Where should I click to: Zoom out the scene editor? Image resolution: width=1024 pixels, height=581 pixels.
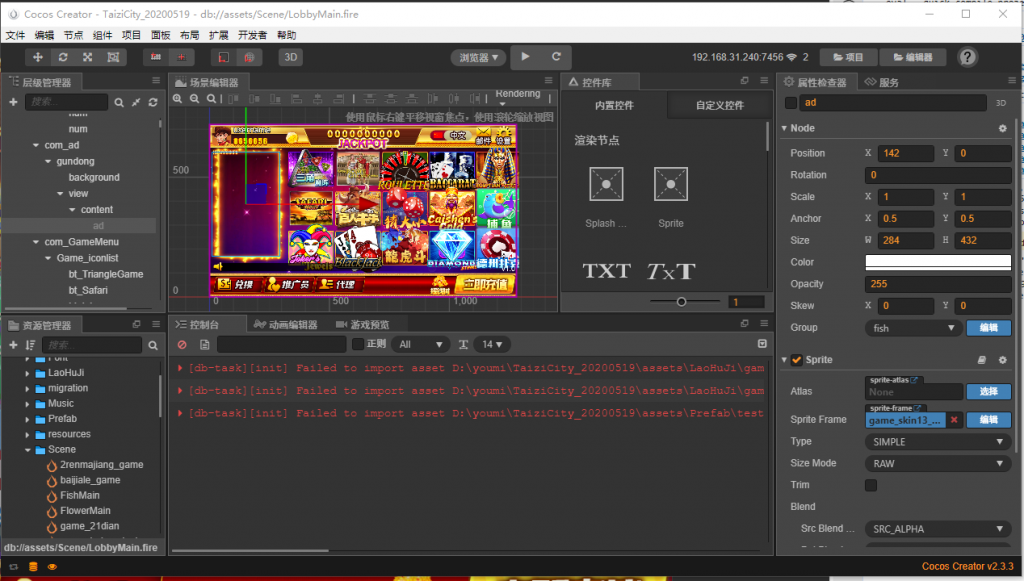tap(195, 99)
